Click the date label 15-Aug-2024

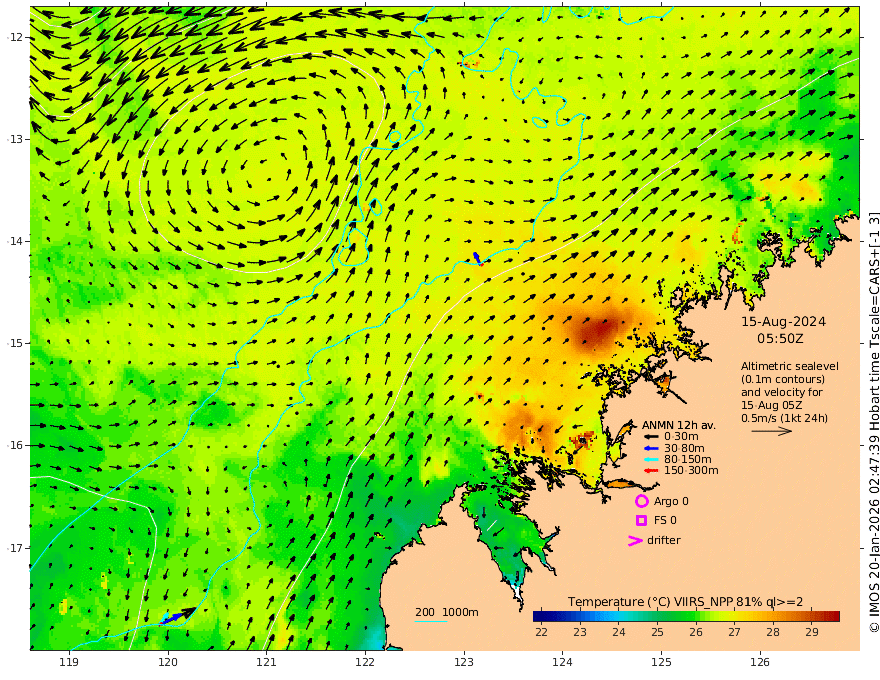pyautogui.click(x=783, y=321)
